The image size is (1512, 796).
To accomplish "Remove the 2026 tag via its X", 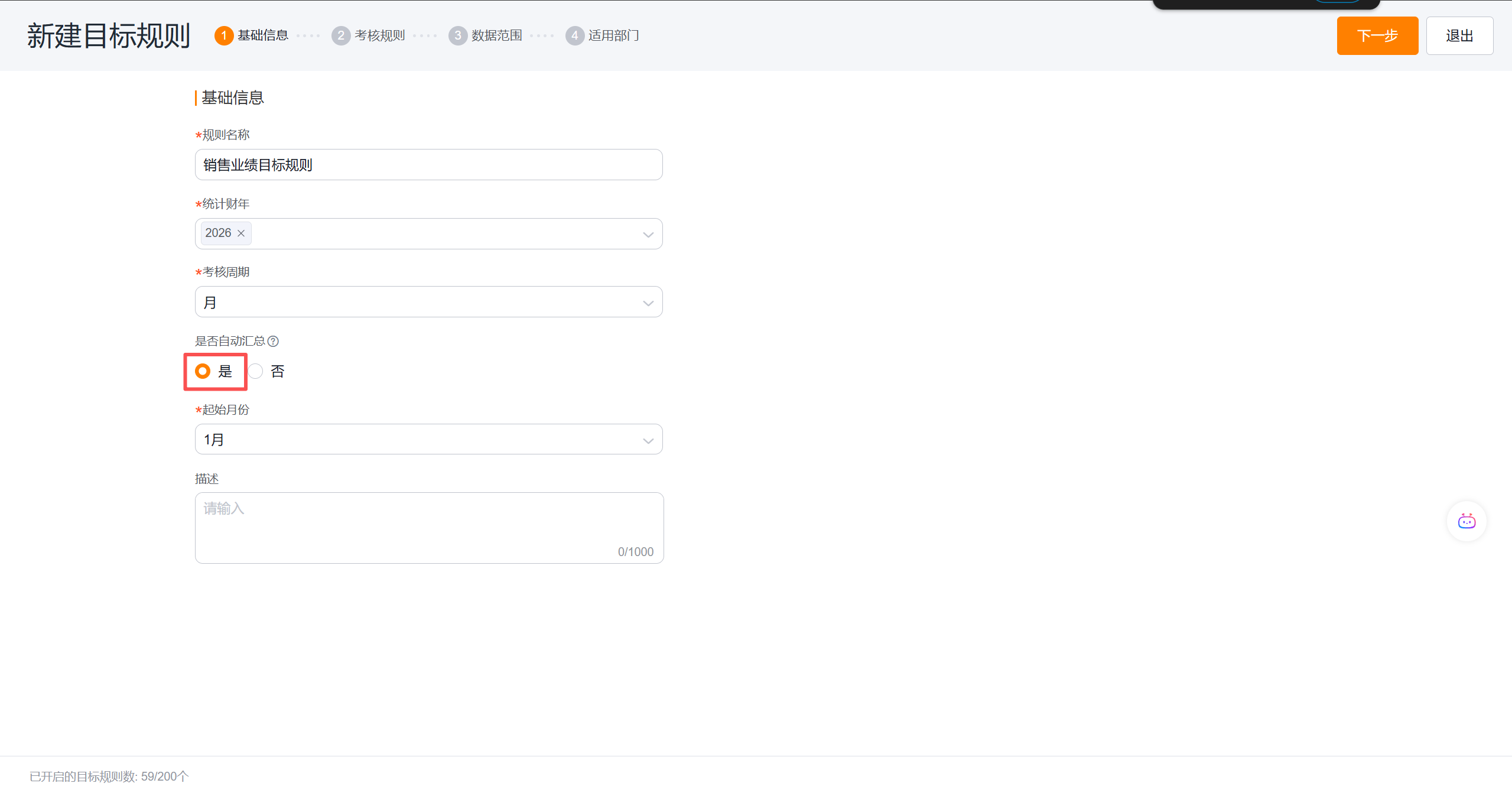I will click(241, 233).
